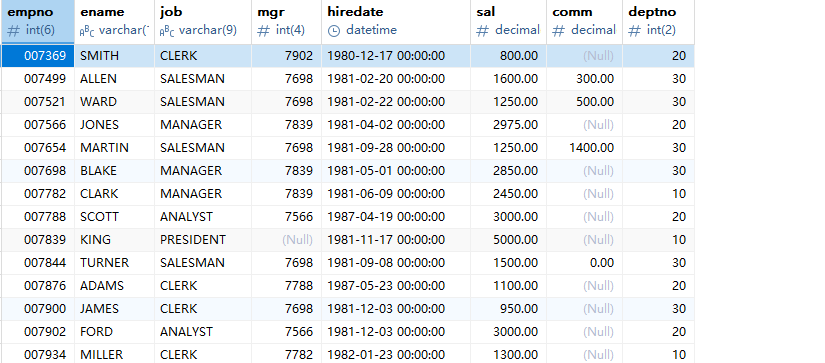
Task: Click the hiredate column header
Action: pos(396,22)
